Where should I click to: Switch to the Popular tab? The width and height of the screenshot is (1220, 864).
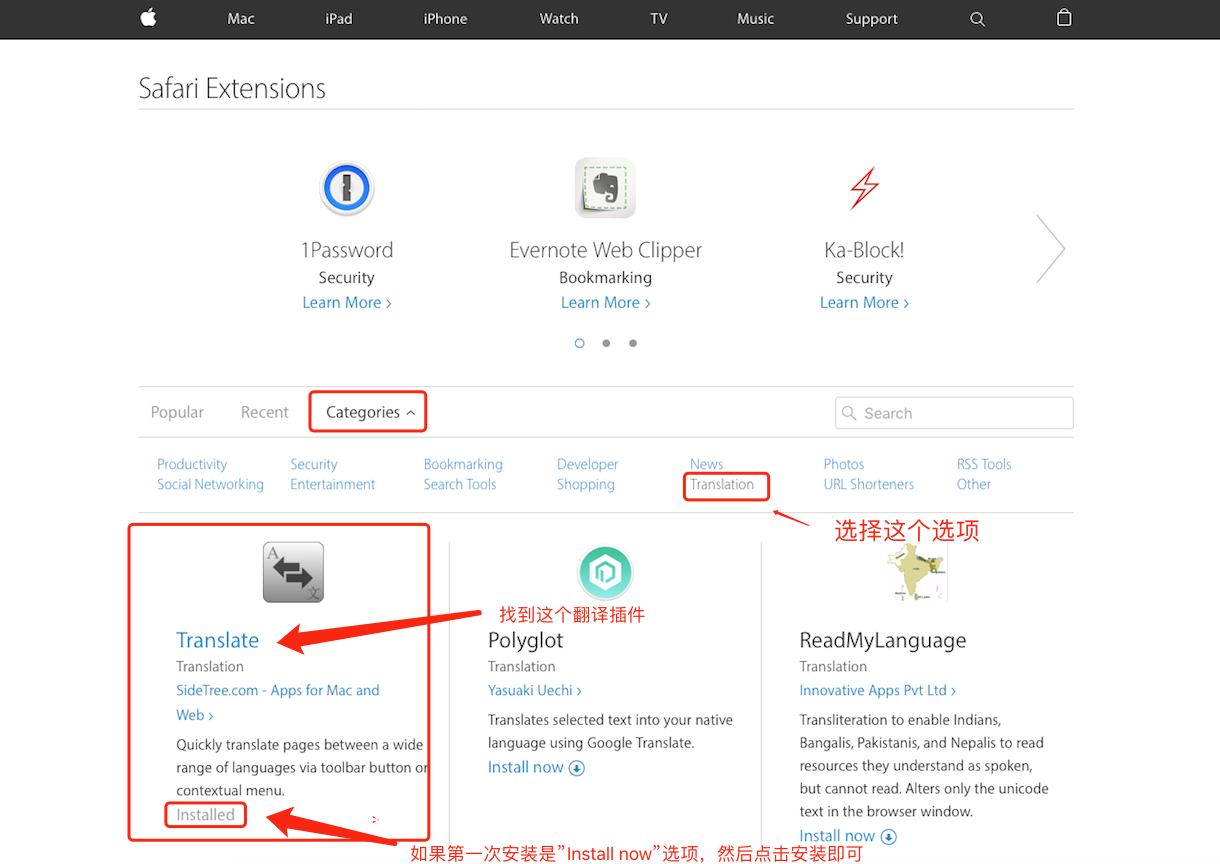point(177,412)
